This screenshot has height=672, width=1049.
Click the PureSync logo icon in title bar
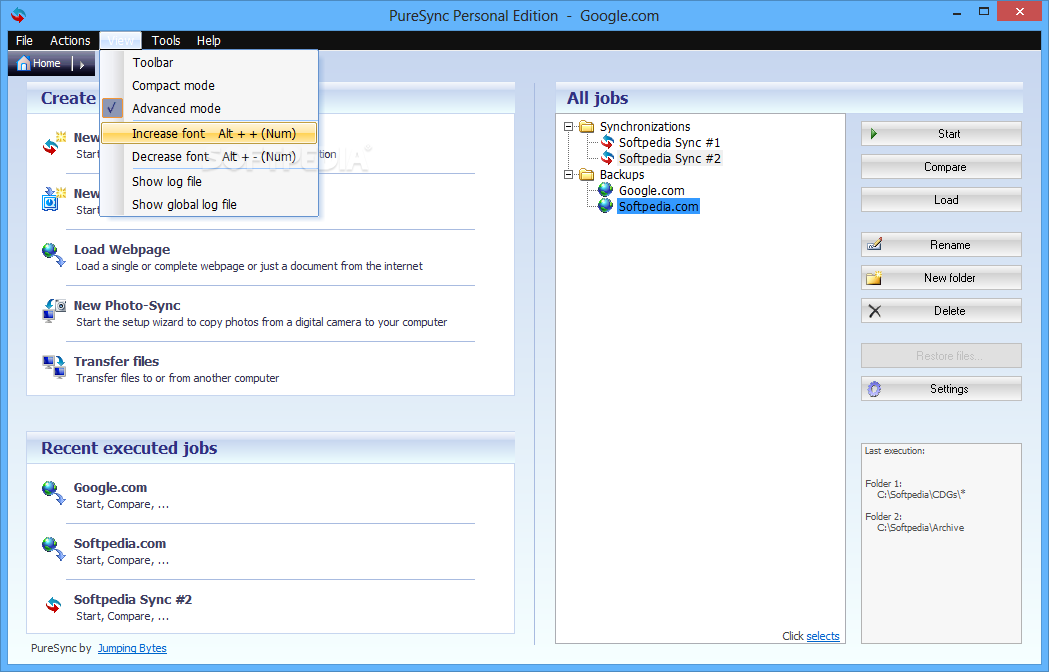18,15
